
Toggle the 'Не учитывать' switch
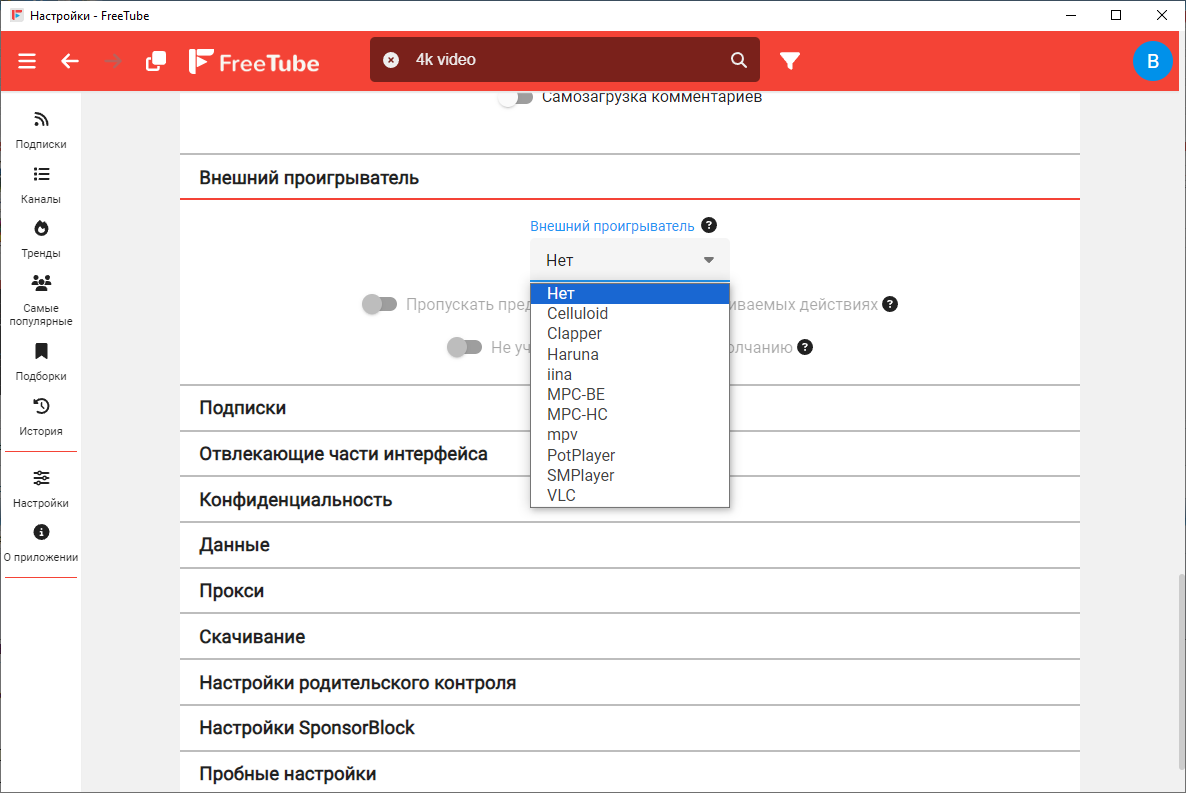pyautogui.click(x=465, y=347)
